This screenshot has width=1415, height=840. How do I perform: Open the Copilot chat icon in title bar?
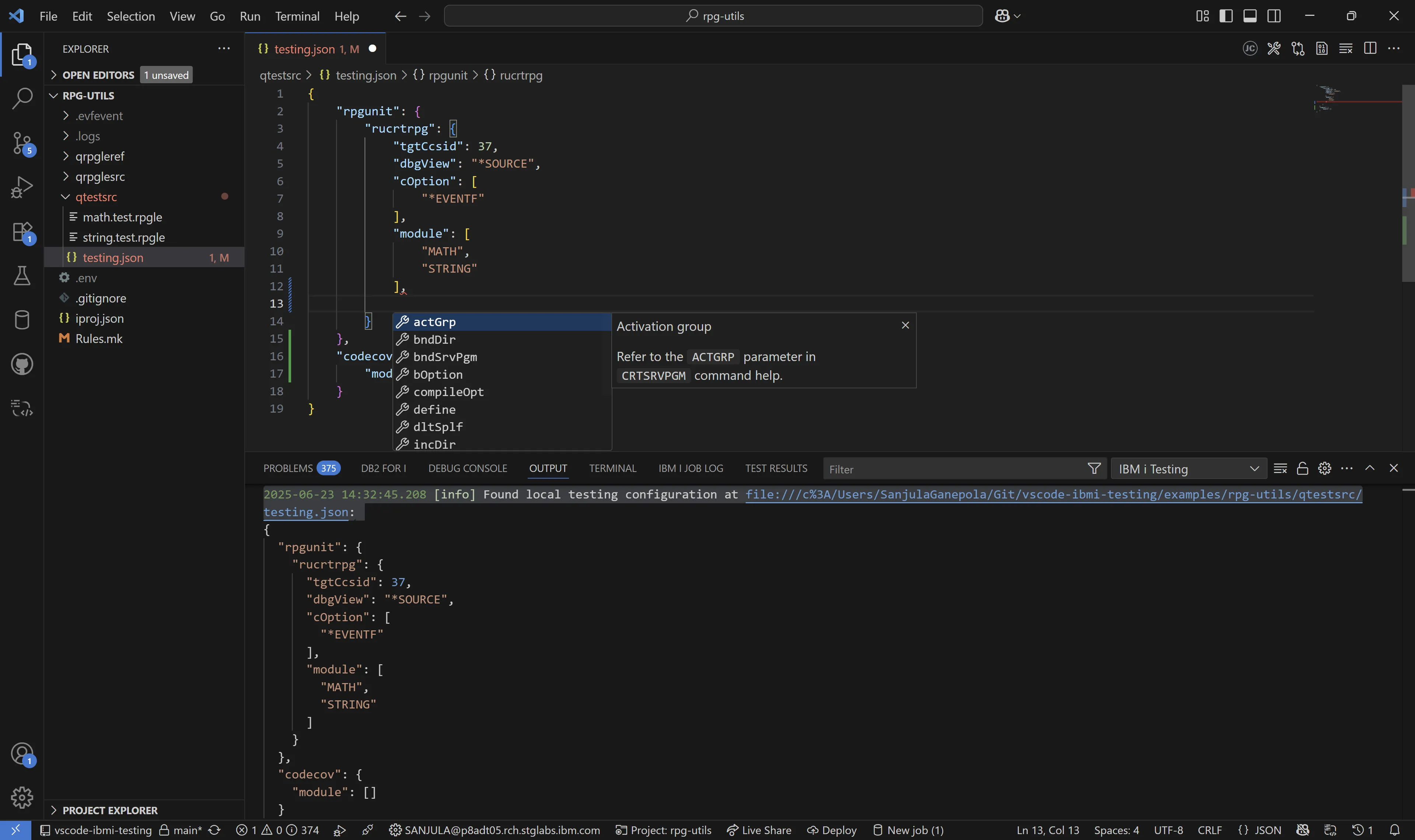(x=1002, y=16)
